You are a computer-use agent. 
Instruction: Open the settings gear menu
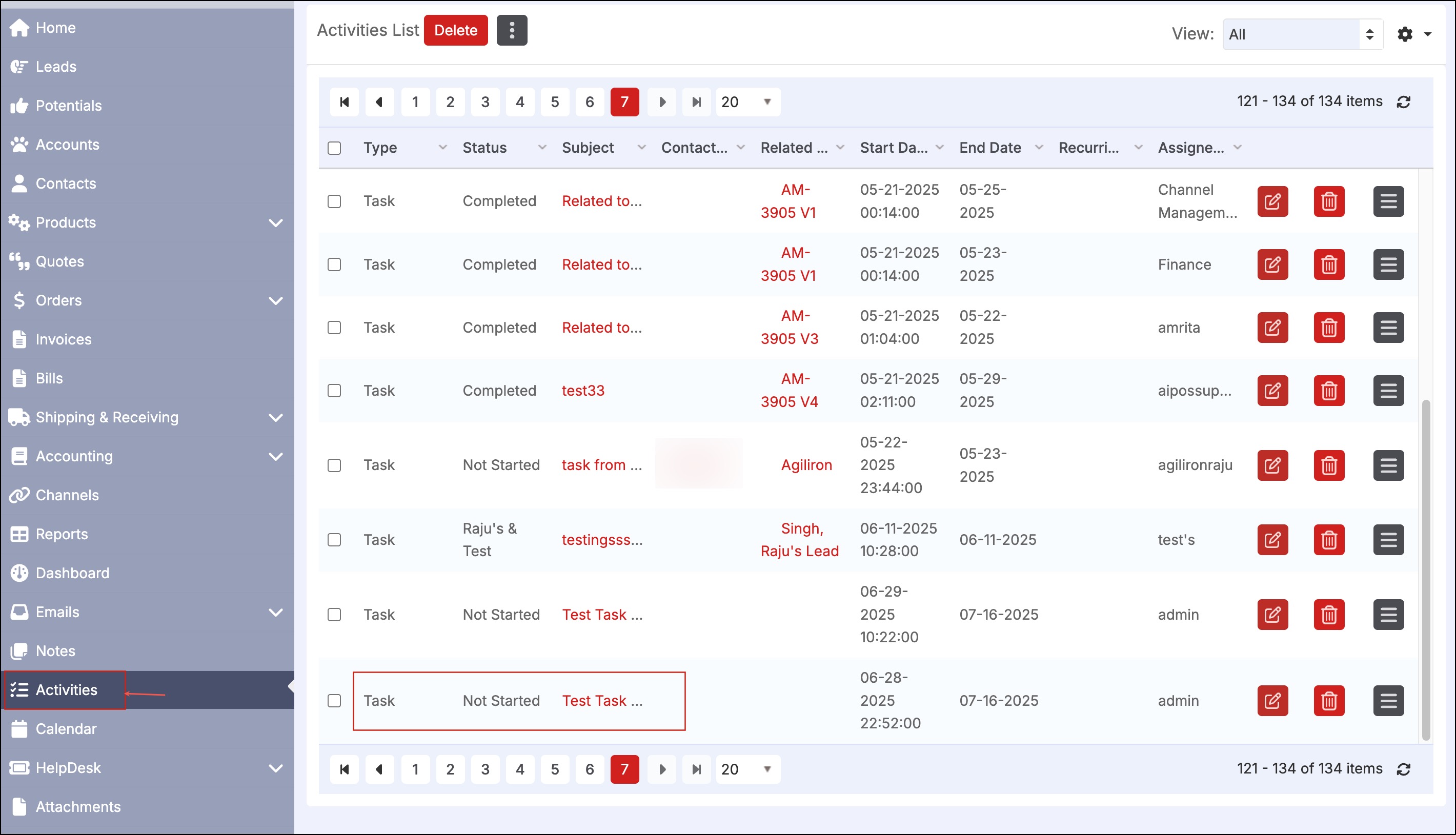tap(1413, 34)
